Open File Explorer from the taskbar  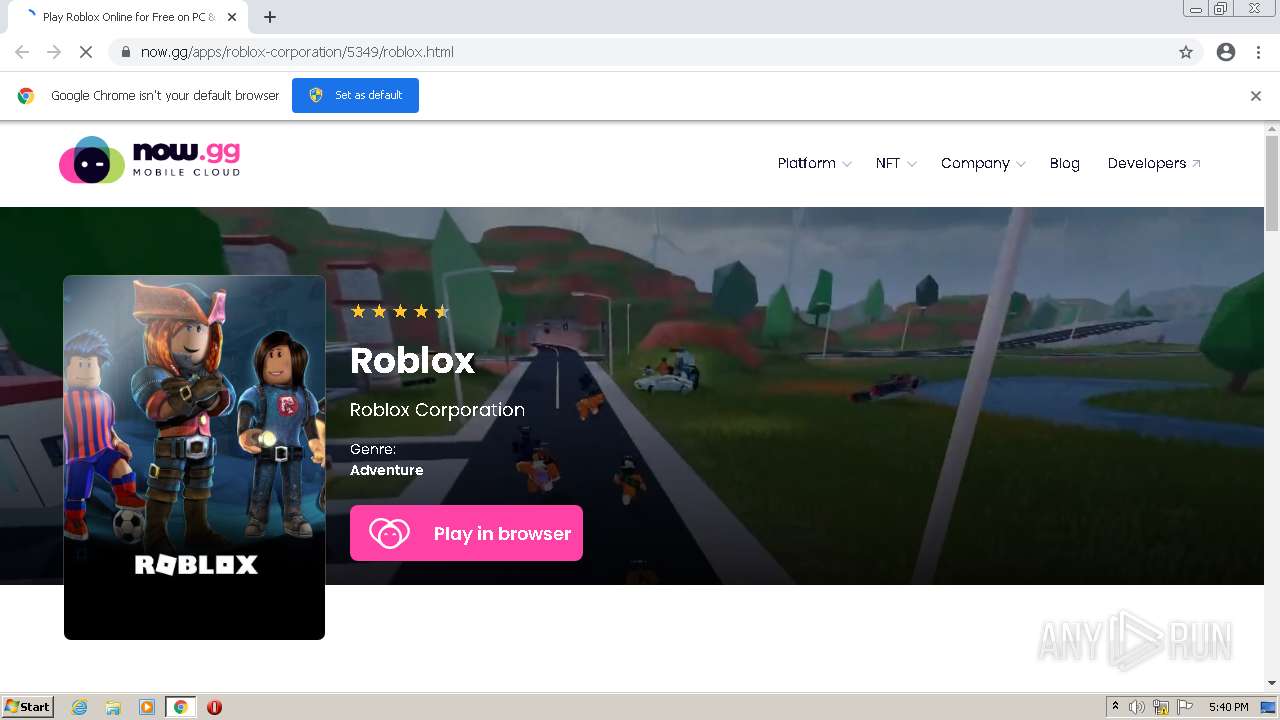click(113, 707)
